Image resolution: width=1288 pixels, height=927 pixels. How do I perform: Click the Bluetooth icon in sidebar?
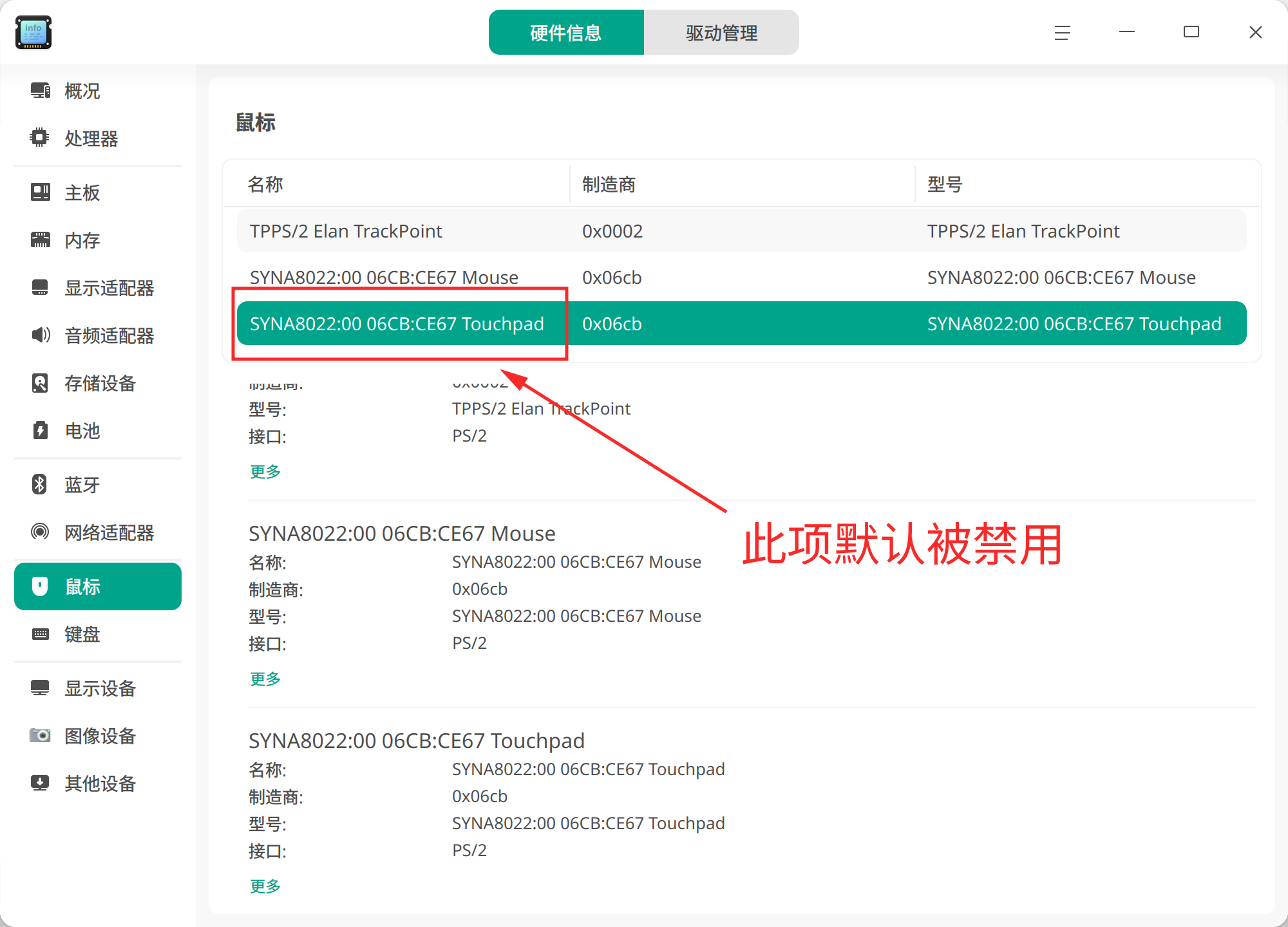pyautogui.click(x=40, y=484)
